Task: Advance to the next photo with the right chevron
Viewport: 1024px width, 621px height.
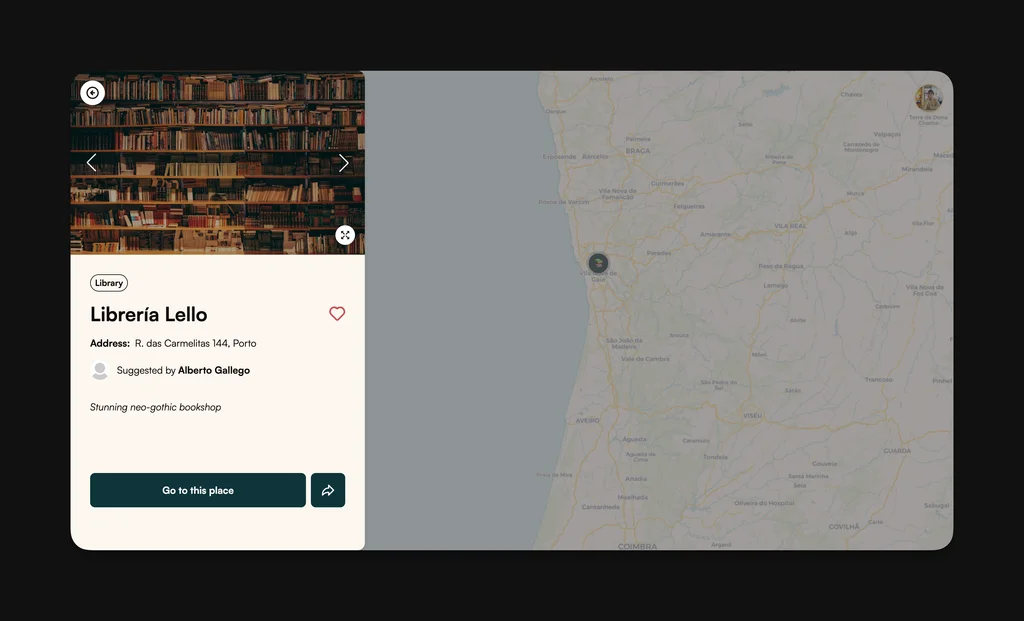Action: [344, 163]
